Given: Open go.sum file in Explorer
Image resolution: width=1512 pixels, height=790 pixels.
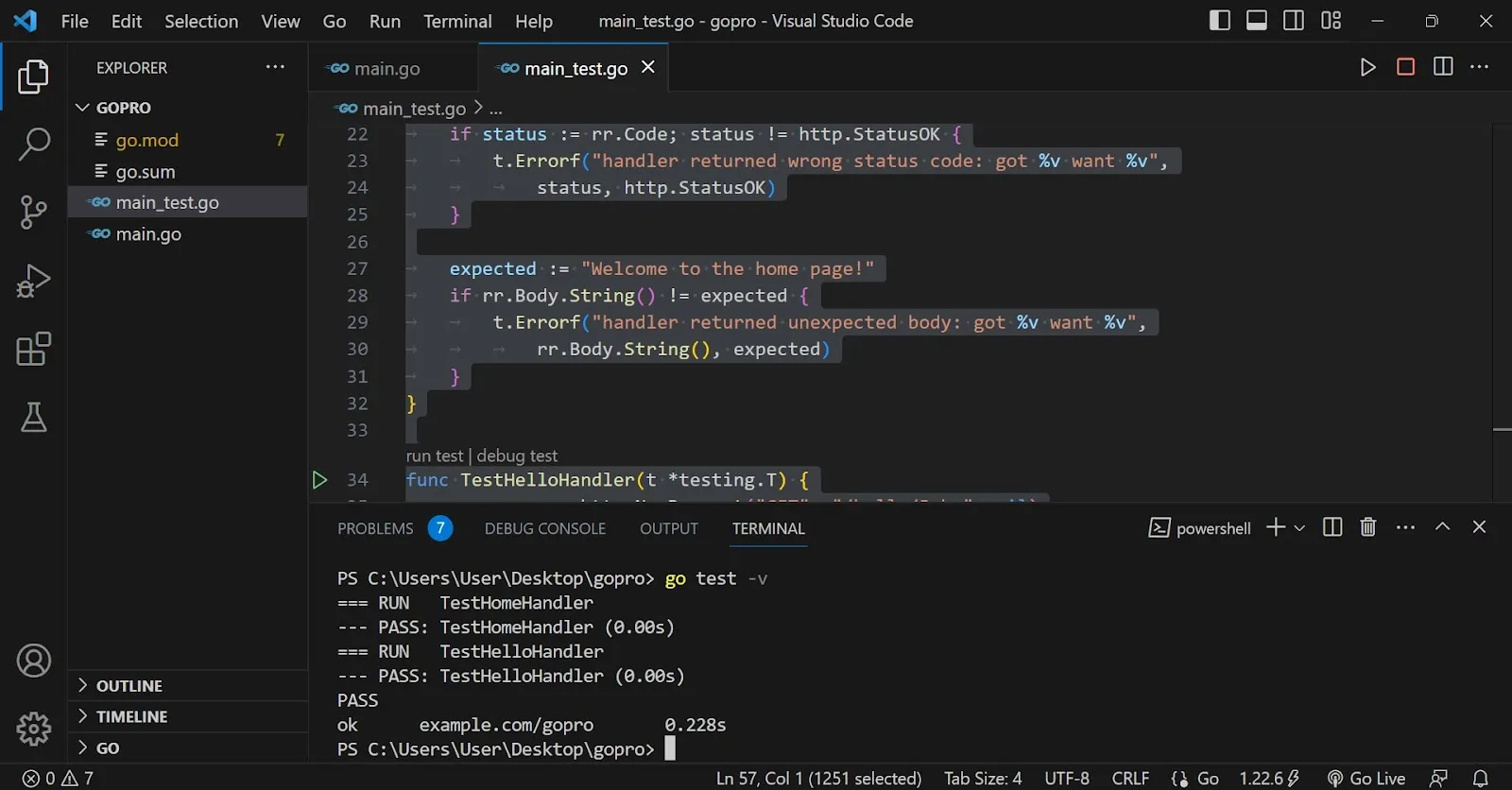Looking at the screenshot, I should (x=188, y=172).
